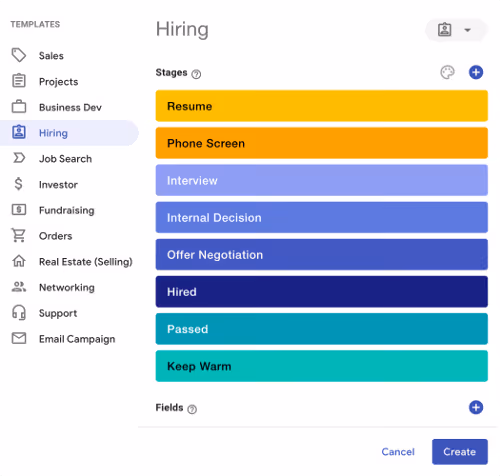Click the Projects clipboard icon
This screenshot has width=500, height=476.
(x=19, y=81)
